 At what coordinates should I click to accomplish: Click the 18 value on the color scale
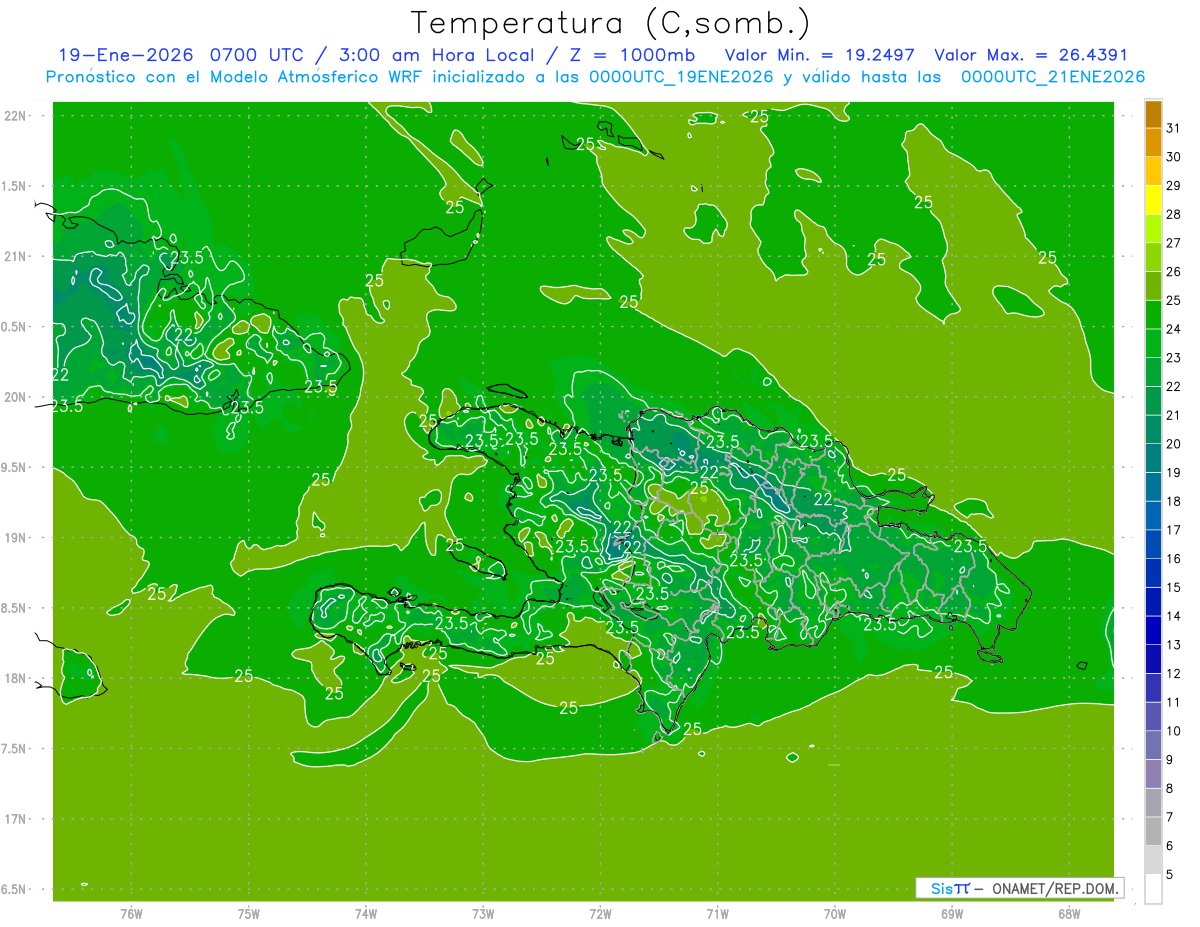click(1174, 501)
